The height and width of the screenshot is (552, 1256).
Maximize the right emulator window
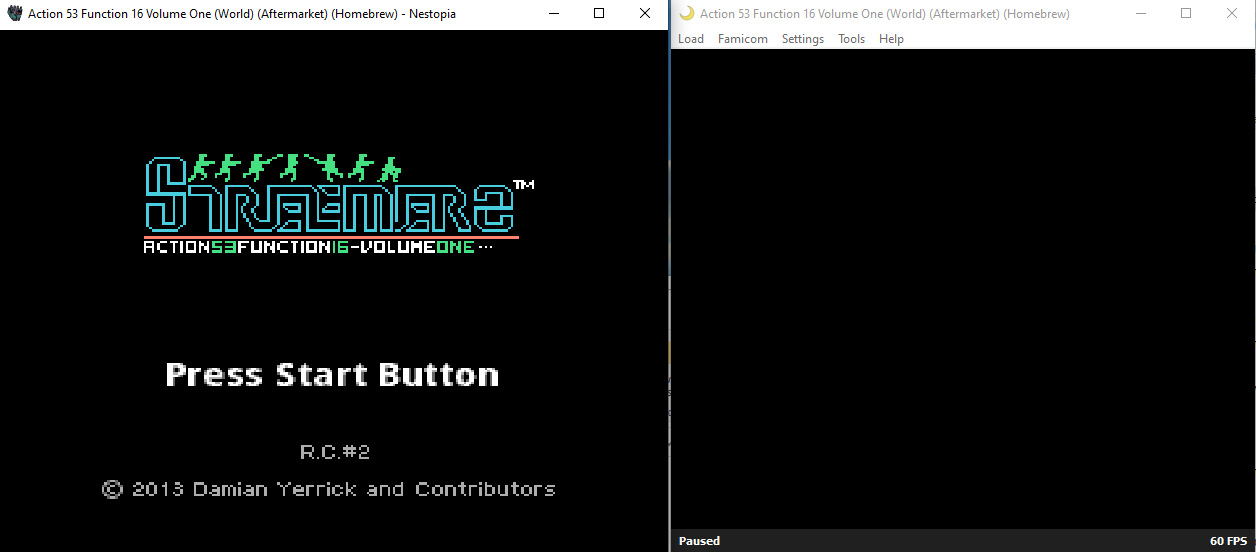tap(1186, 14)
